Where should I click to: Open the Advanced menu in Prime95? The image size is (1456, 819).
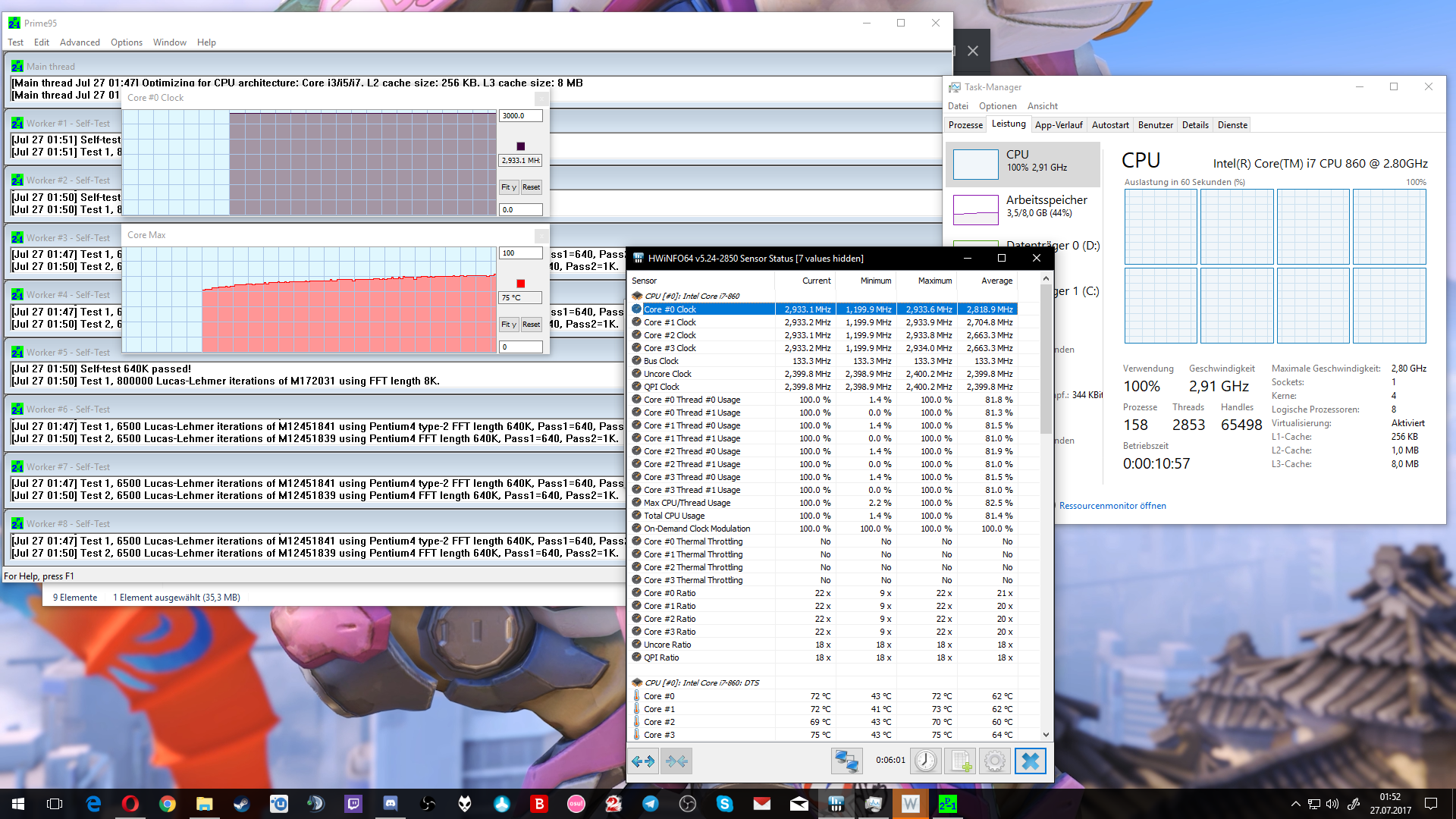coord(80,42)
